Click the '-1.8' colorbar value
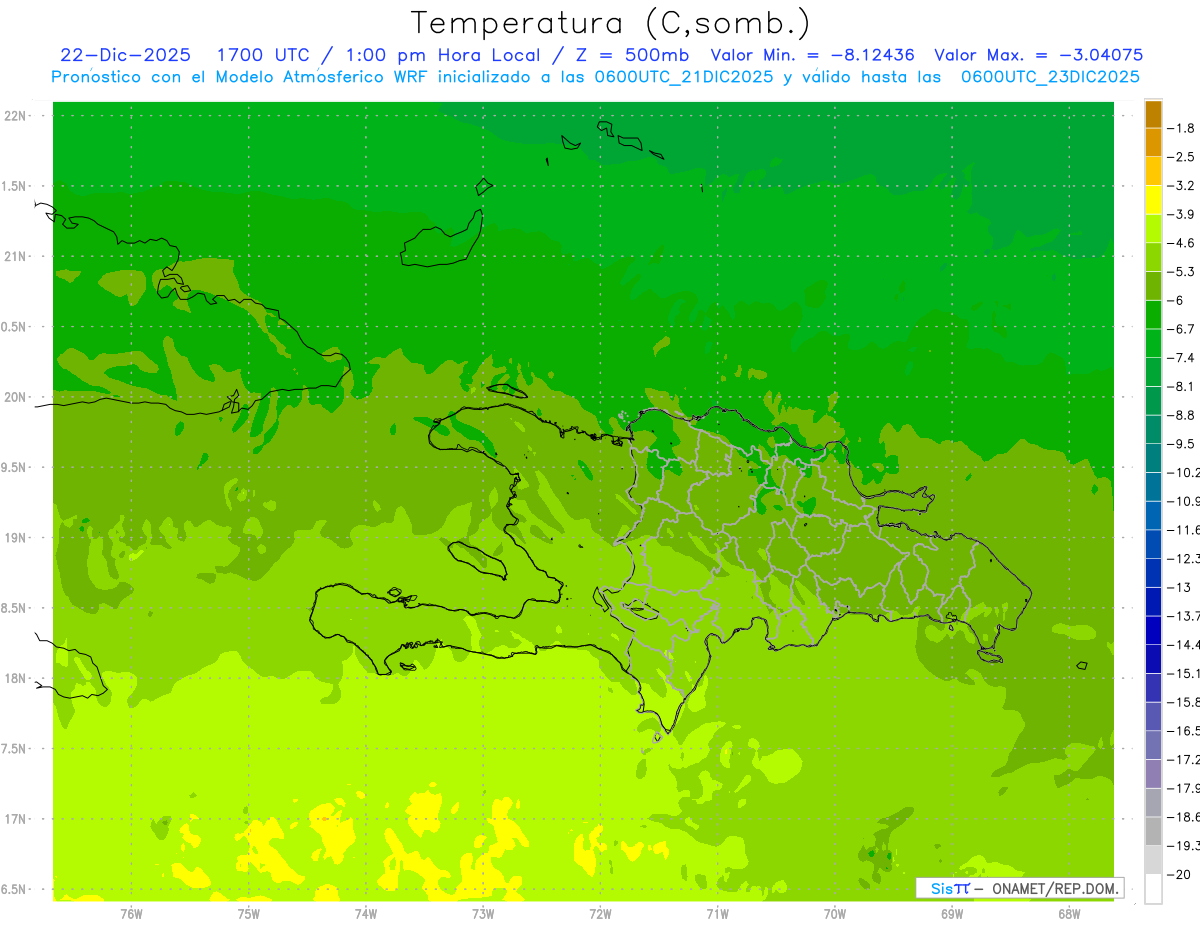The width and height of the screenshot is (1200, 927). pos(1182,128)
